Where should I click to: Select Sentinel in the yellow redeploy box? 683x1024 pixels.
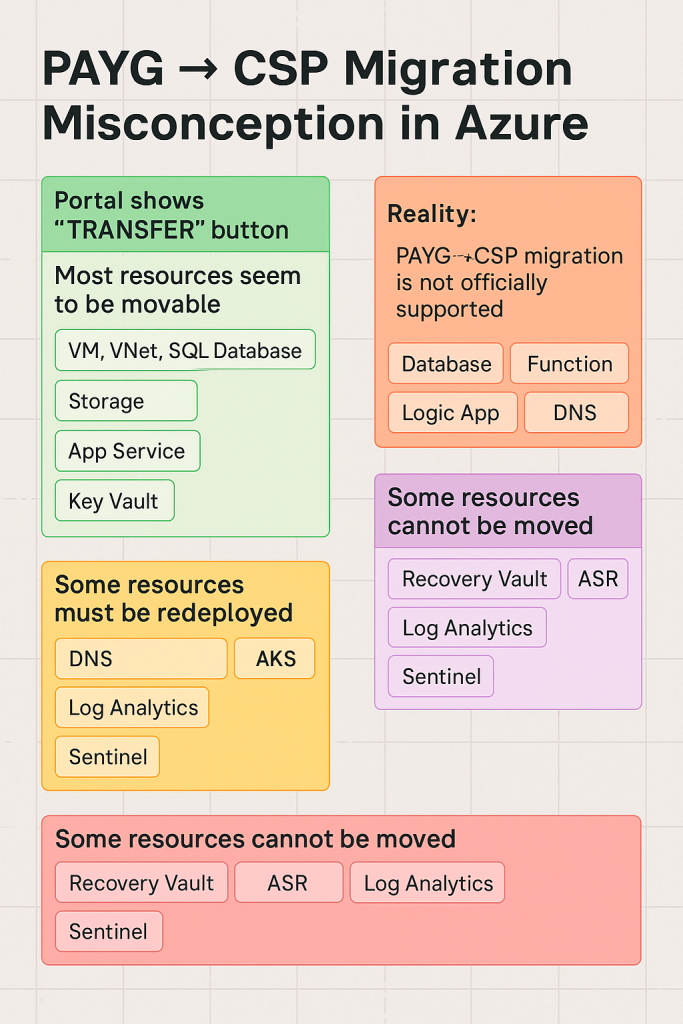[x=107, y=757]
